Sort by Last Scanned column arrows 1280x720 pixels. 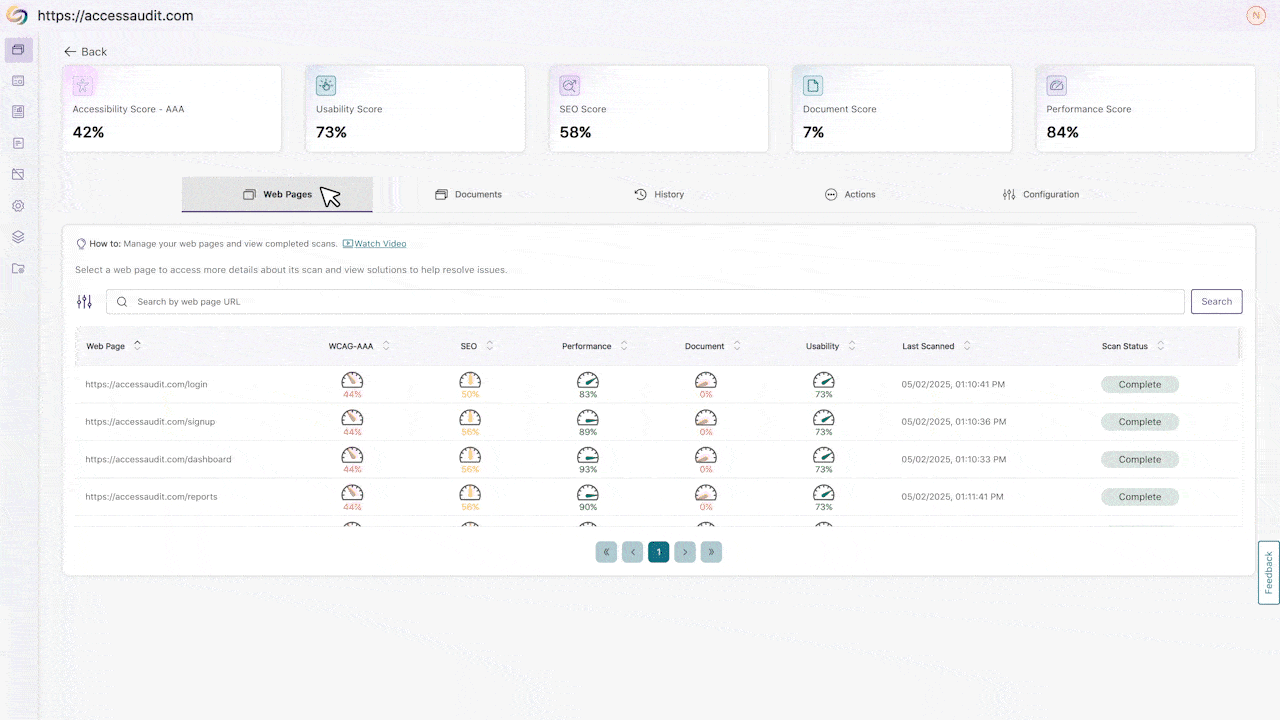point(966,346)
